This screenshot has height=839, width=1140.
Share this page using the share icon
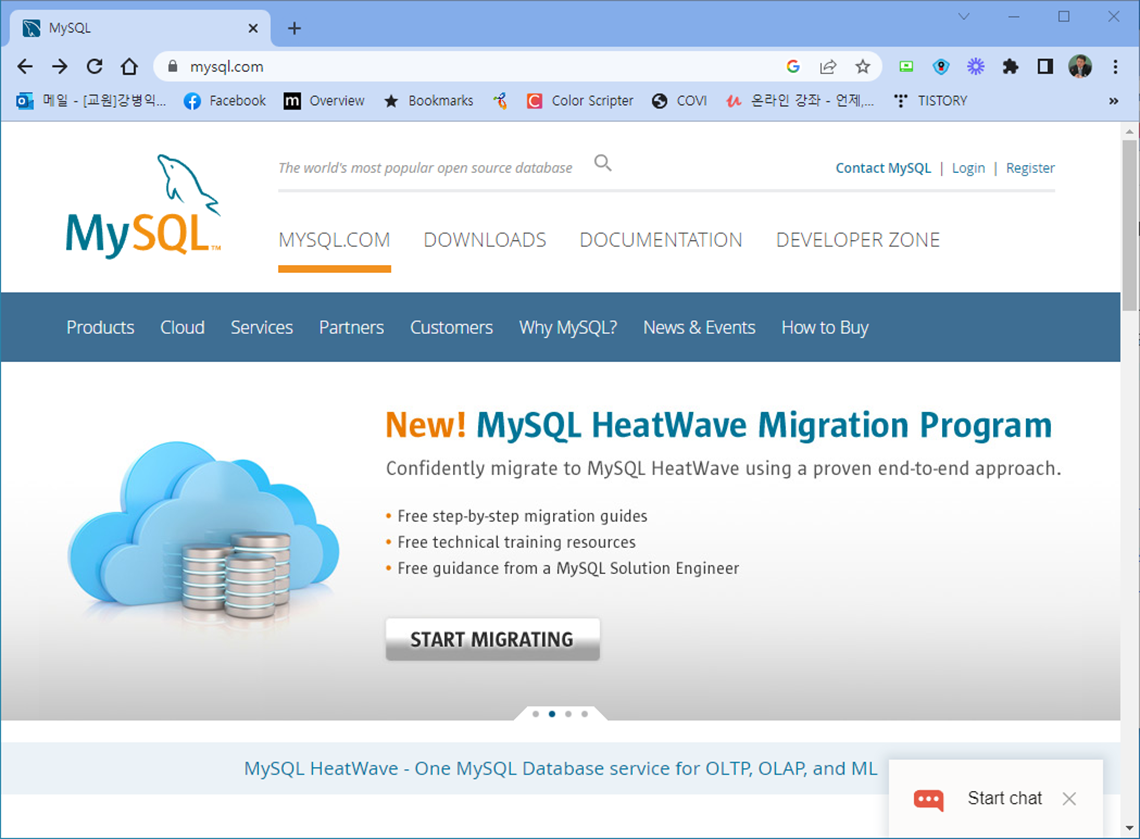[x=828, y=67]
